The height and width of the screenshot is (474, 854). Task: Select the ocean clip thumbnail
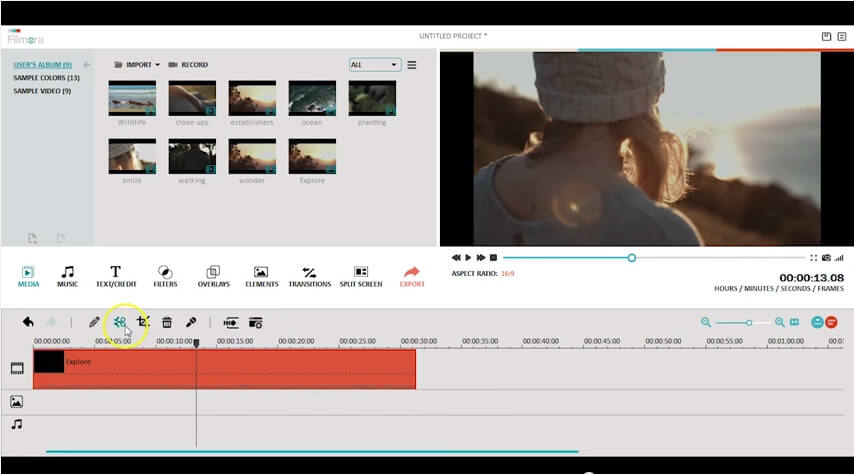coord(312,98)
